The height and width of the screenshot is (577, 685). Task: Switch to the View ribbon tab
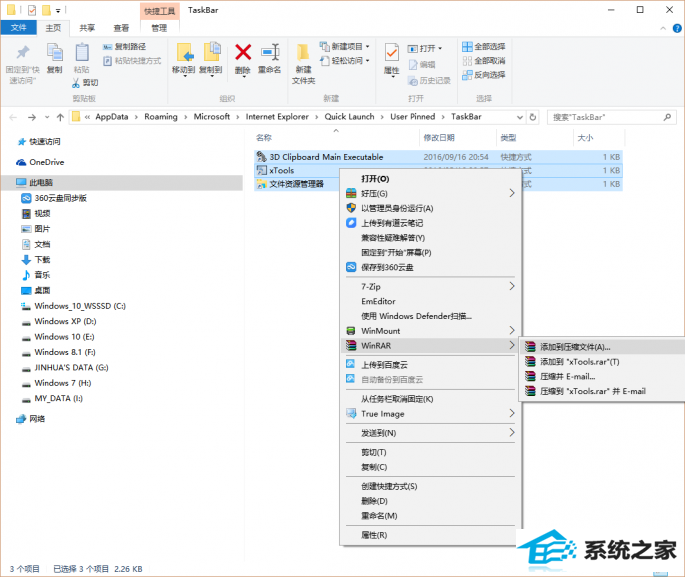point(121,28)
